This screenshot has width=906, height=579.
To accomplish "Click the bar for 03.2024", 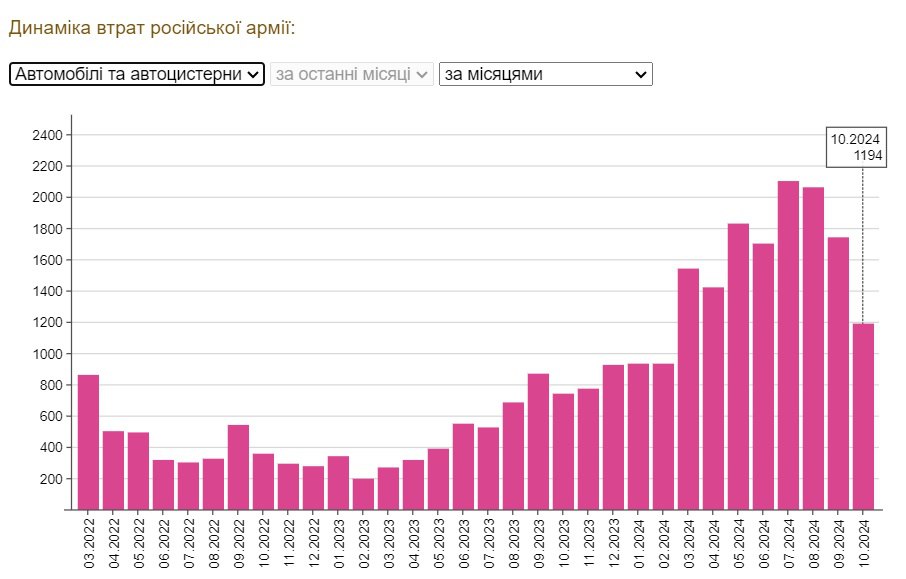I will coord(688,389).
